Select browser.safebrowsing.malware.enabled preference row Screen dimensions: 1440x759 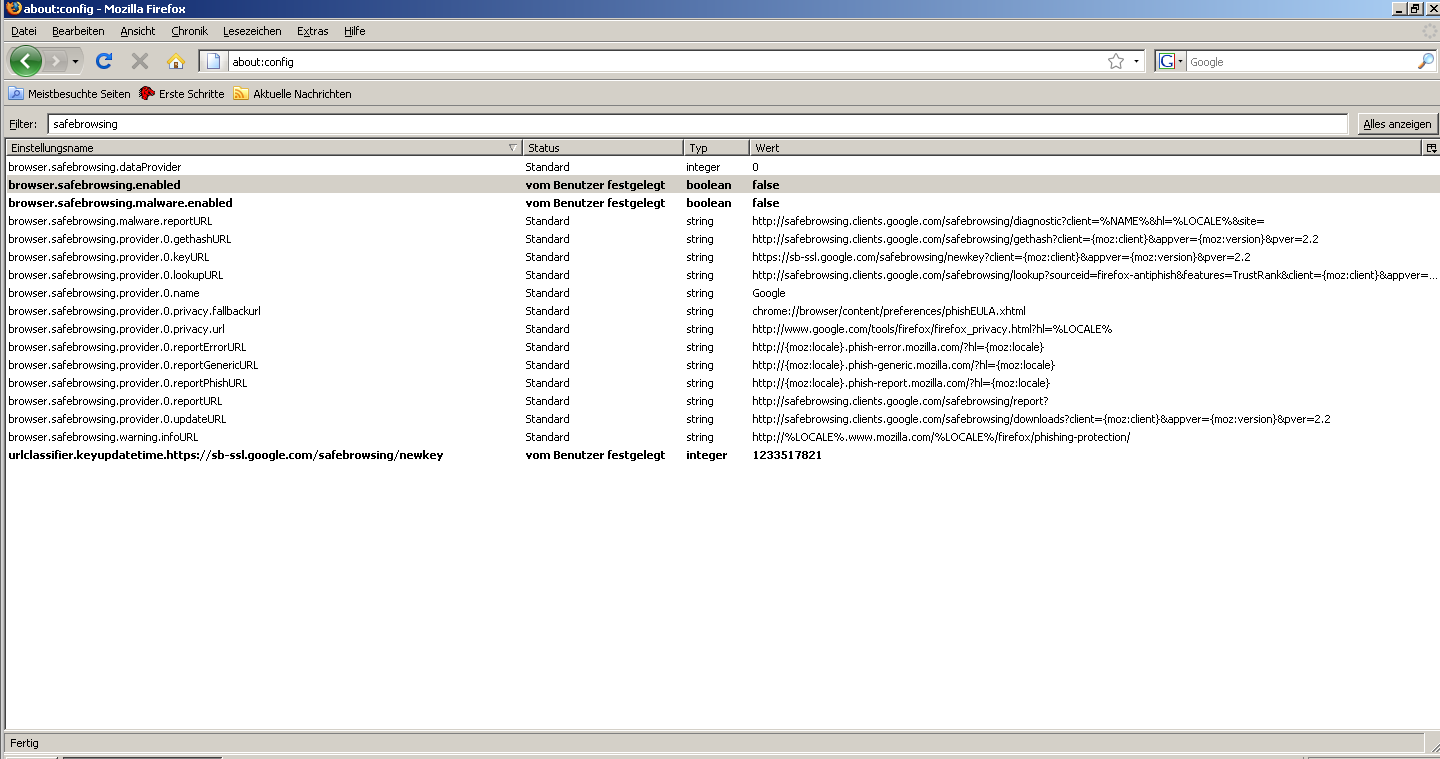coord(720,203)
